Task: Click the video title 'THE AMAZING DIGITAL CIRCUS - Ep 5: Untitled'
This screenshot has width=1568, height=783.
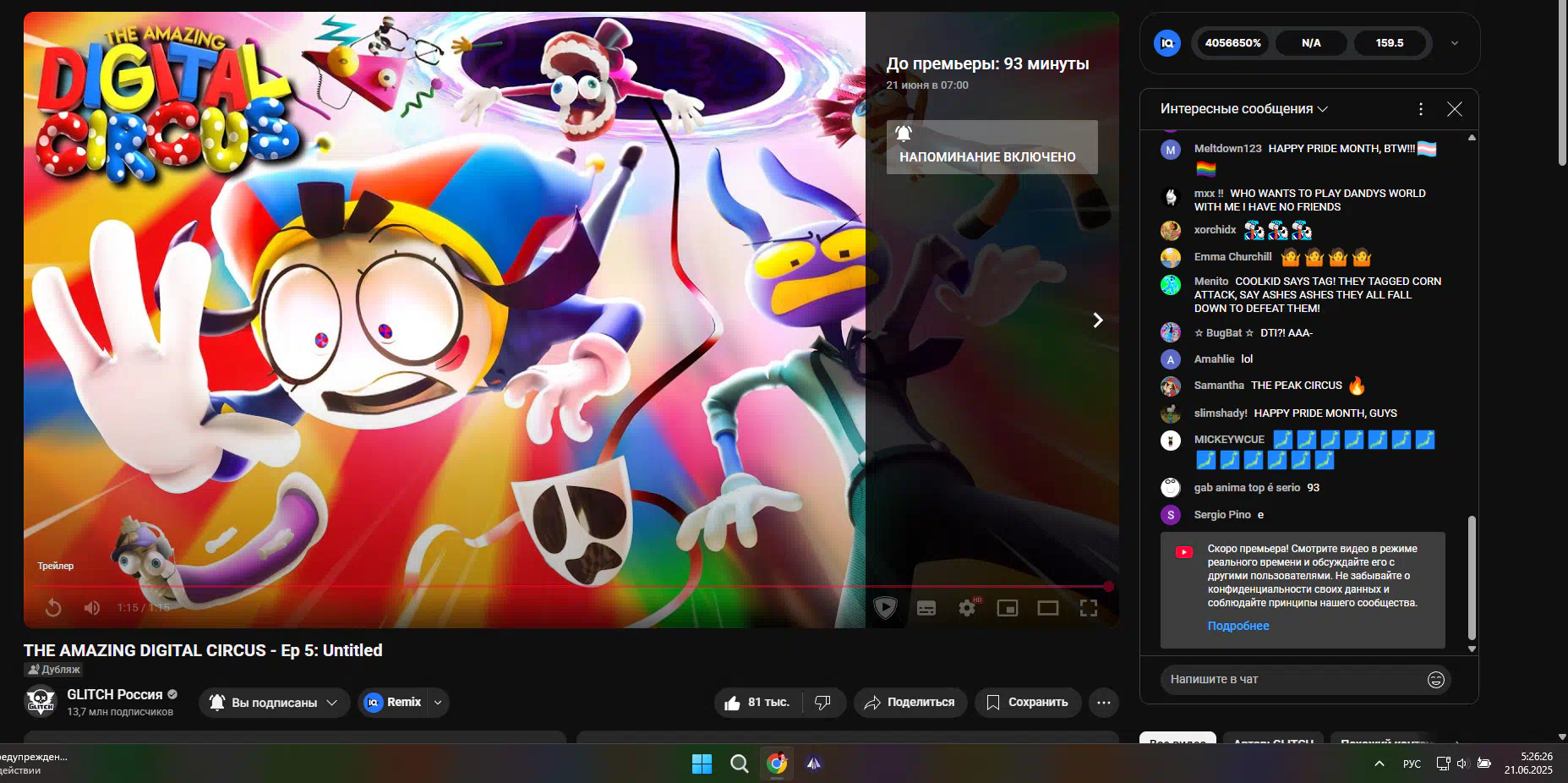Action: coord(203,650)
